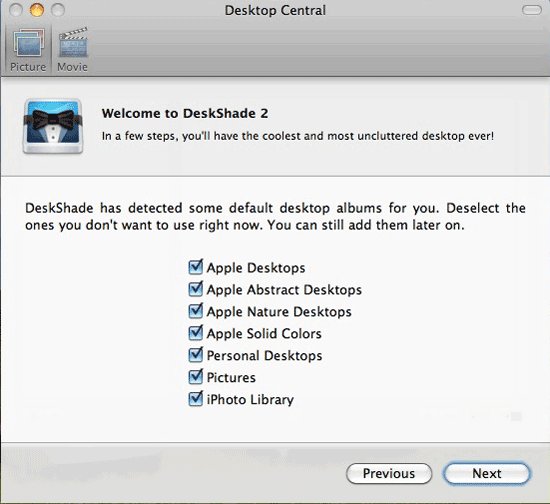Click the 'DeskShade has detected' instruction text
The image size is (550, 504).
click(x=275, y=216)
